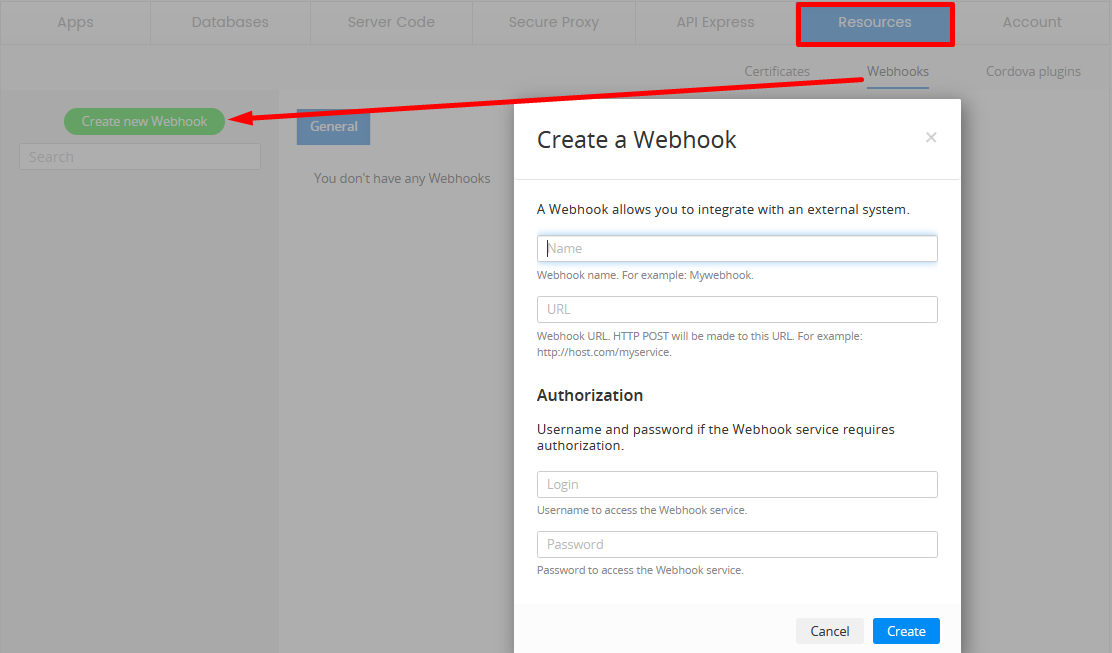Click the Create a Webhook dialog title
This screenshot has height=653, width=1112.
click(637, 140)
